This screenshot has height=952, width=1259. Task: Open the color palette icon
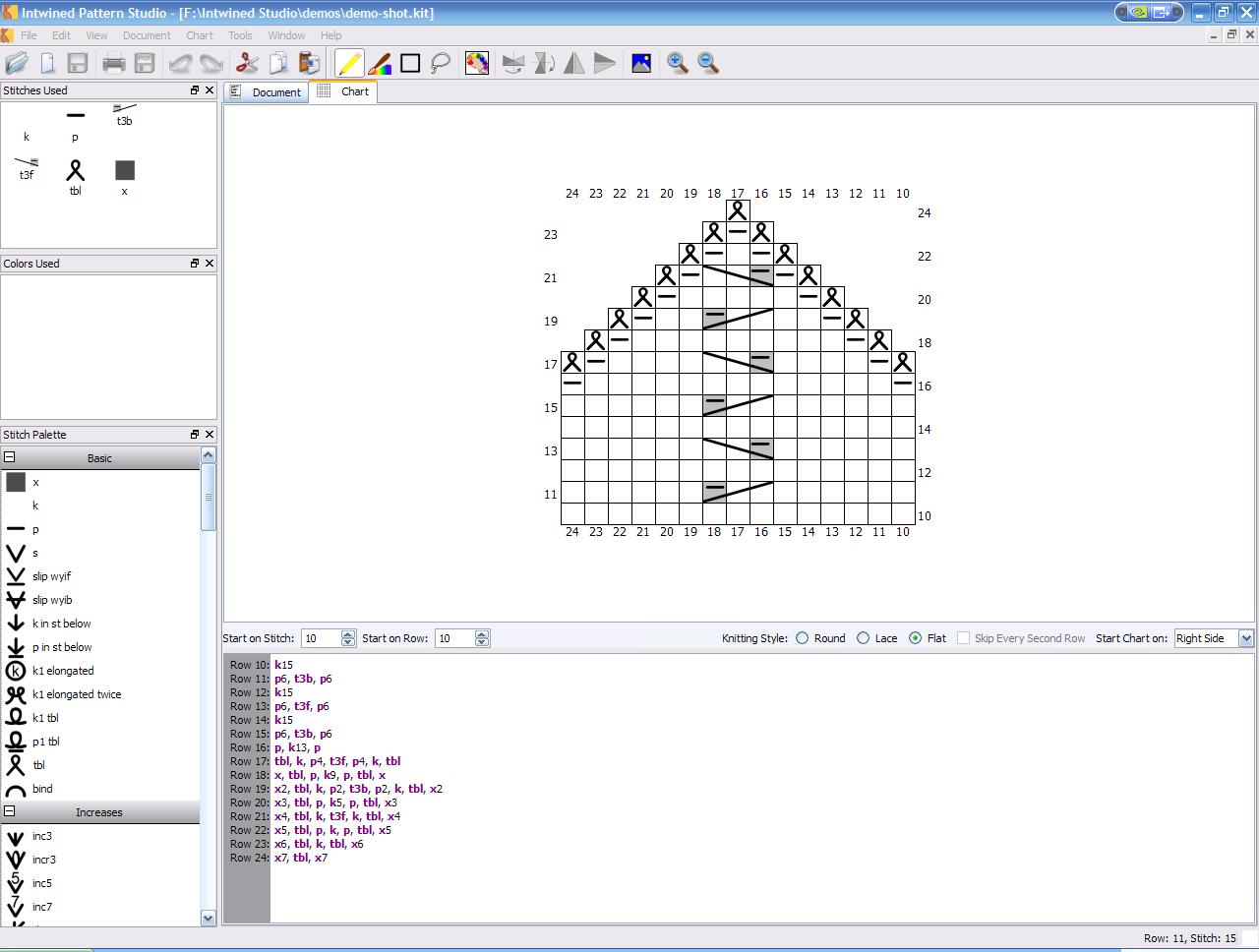coord(477,64)
